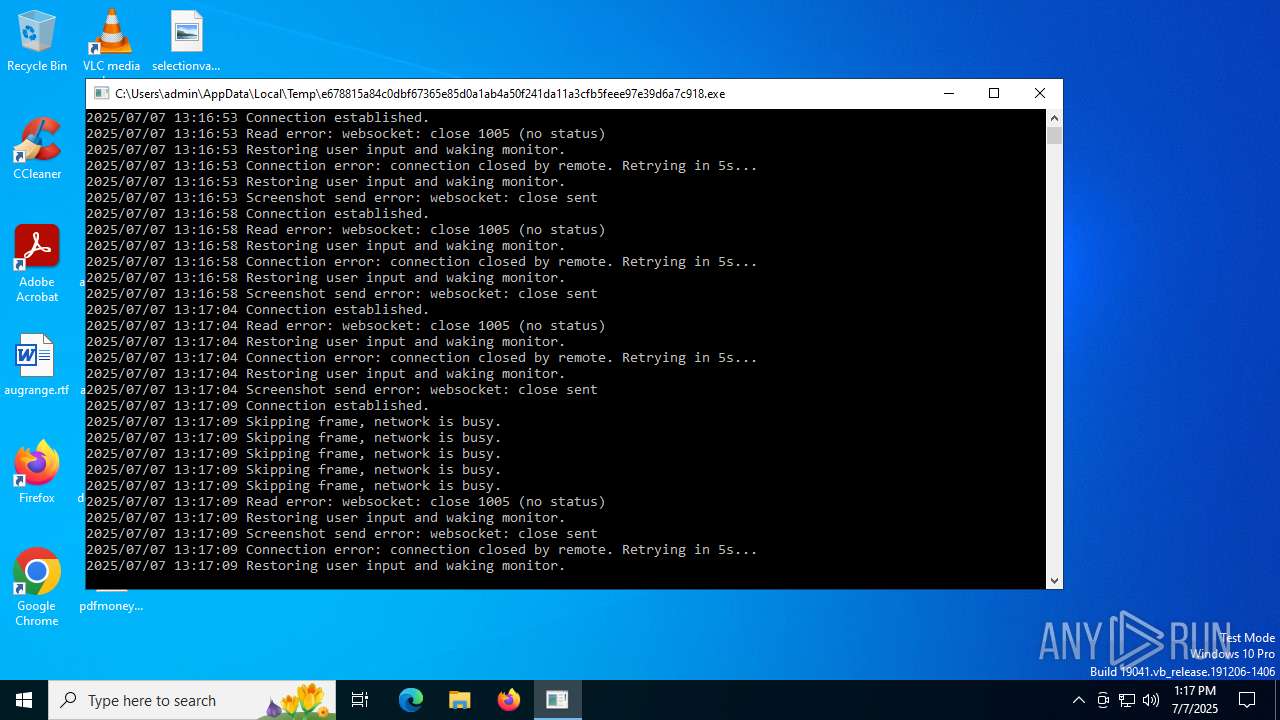Select the selectionva... image file icon

point(186,41)
